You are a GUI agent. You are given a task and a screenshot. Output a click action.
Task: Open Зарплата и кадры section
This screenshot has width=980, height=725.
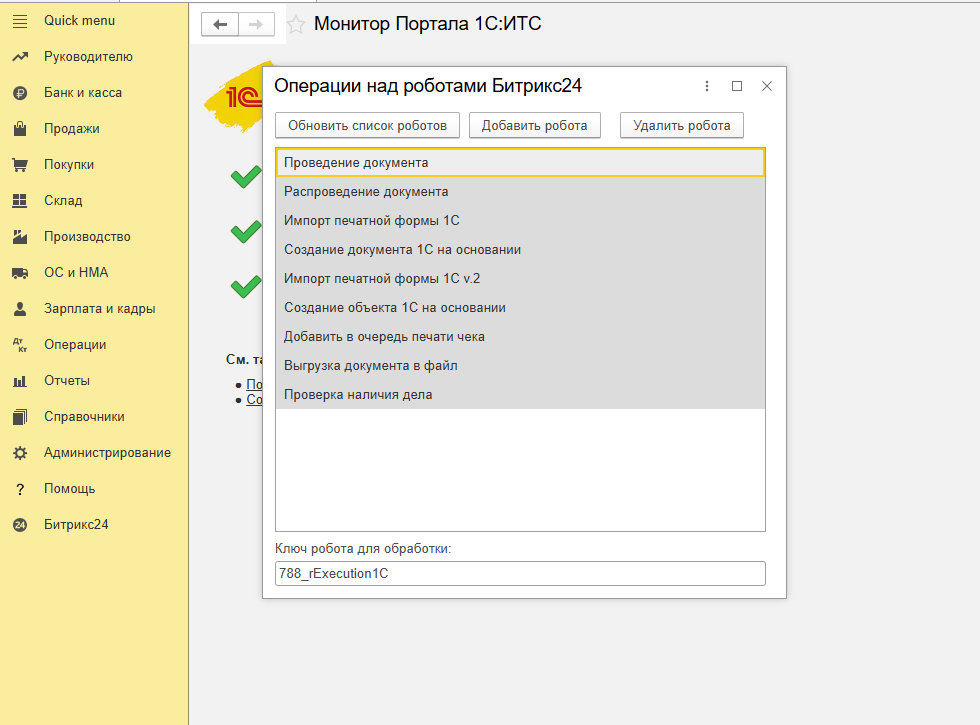click(x=99, y=309)
